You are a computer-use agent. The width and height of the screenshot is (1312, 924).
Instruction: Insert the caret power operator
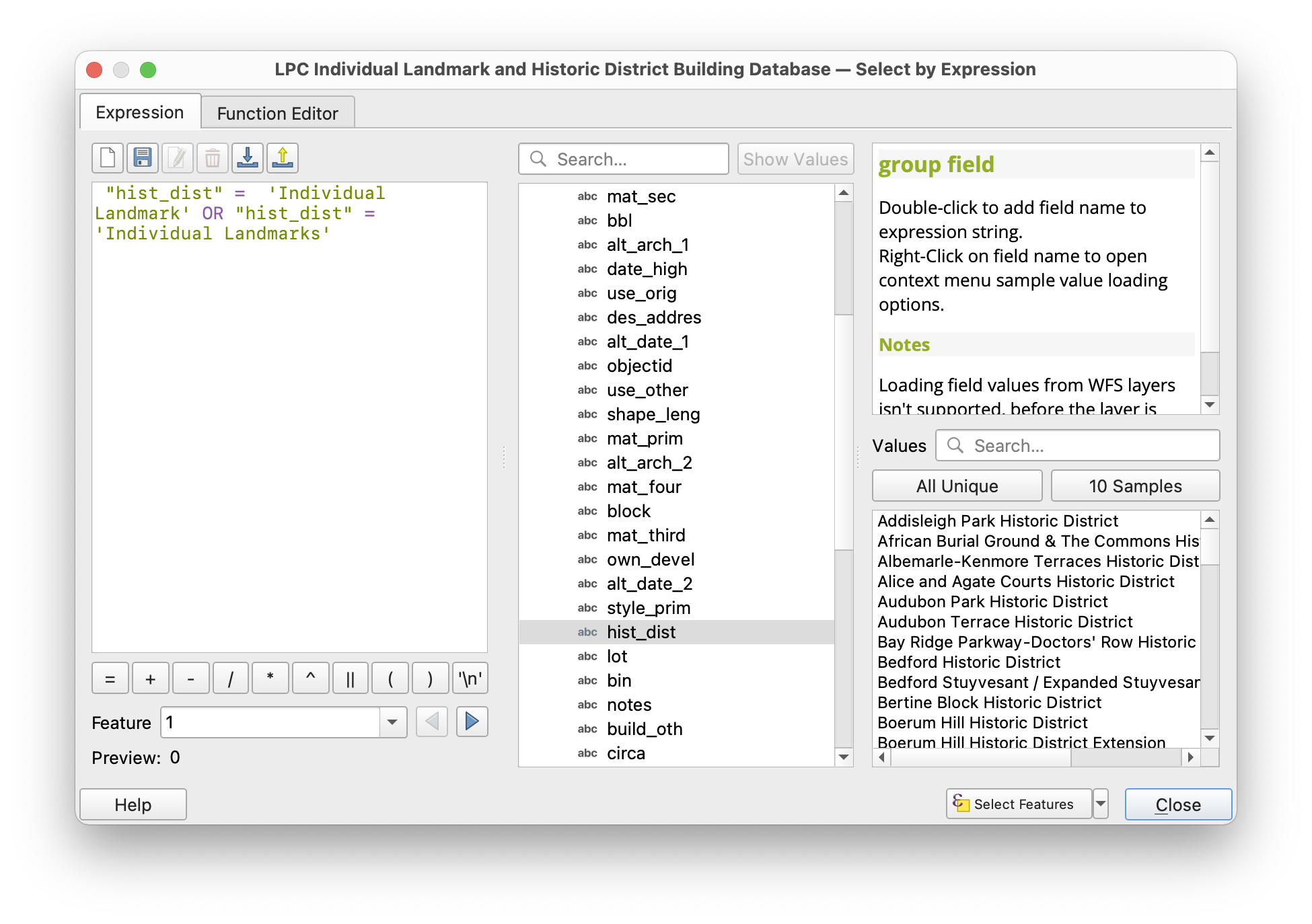310,679
